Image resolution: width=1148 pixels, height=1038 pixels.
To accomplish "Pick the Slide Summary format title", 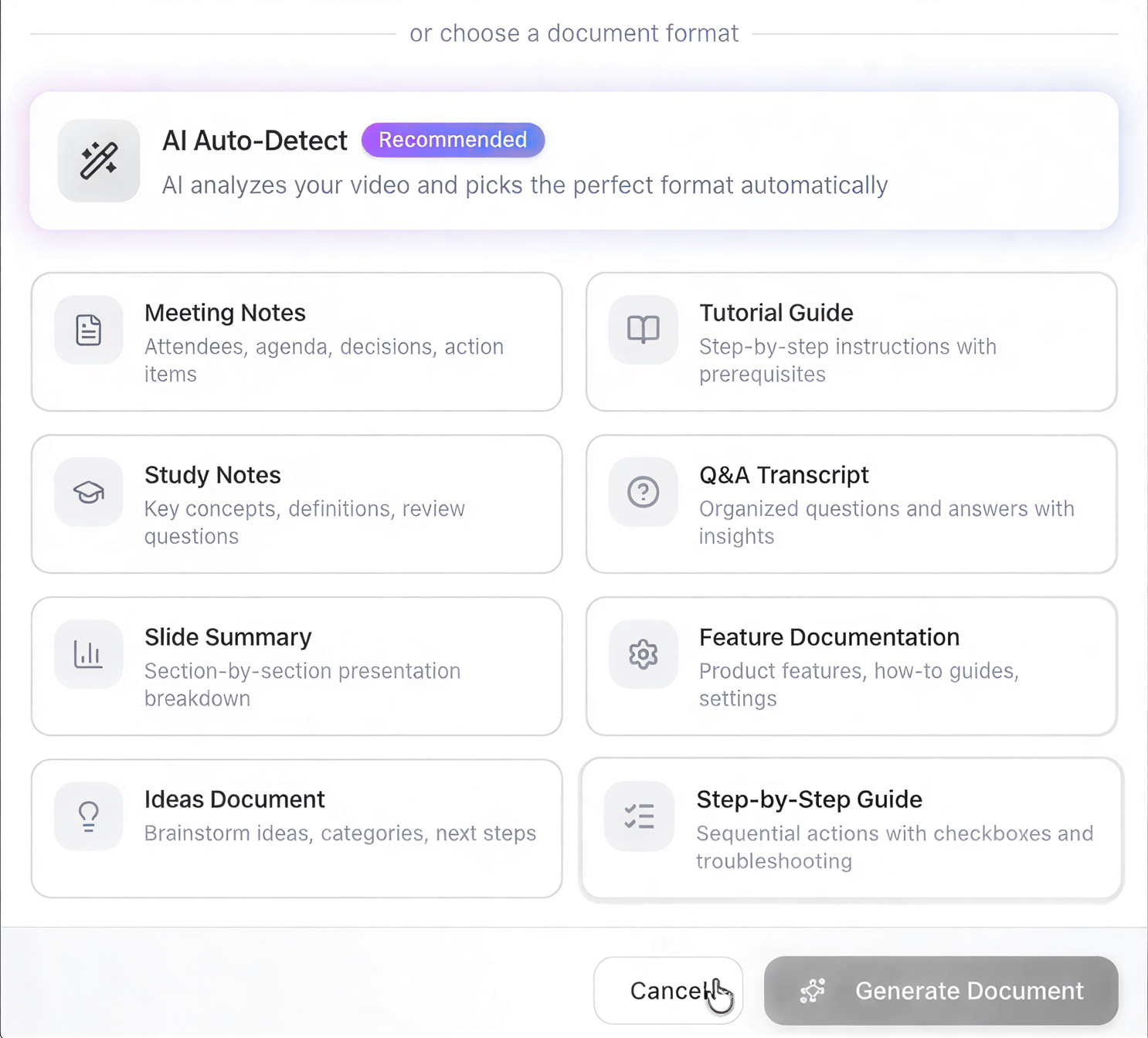I will point(228,637).
